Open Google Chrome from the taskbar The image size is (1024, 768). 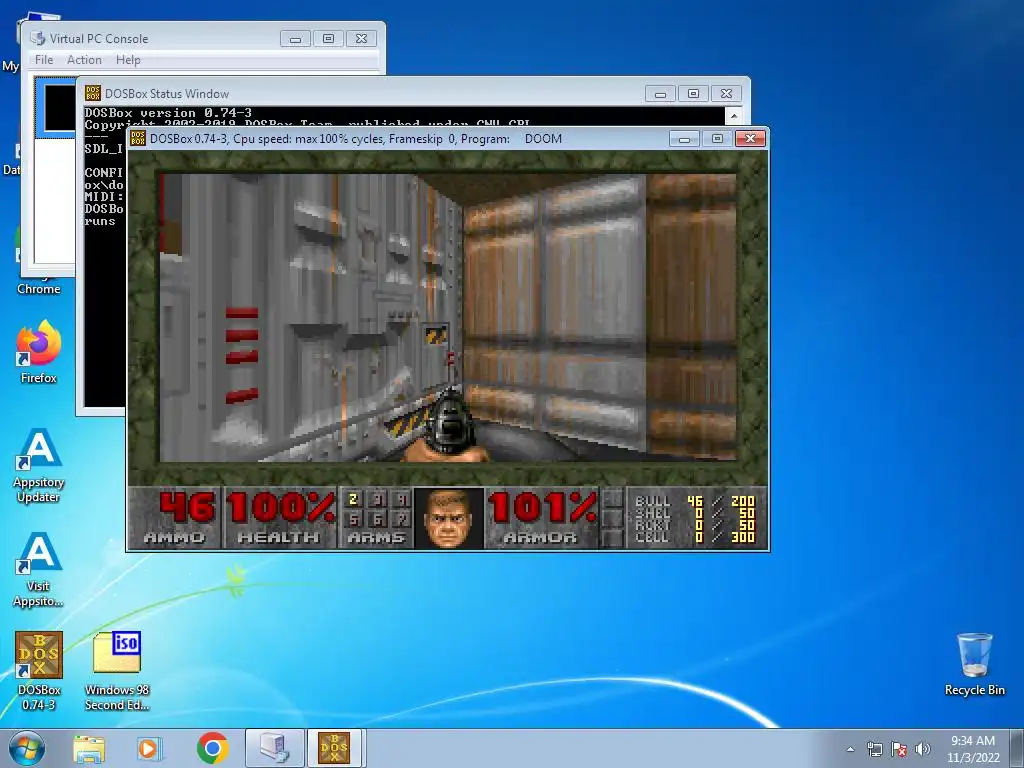pyautogui.click(x=212, y=748)
